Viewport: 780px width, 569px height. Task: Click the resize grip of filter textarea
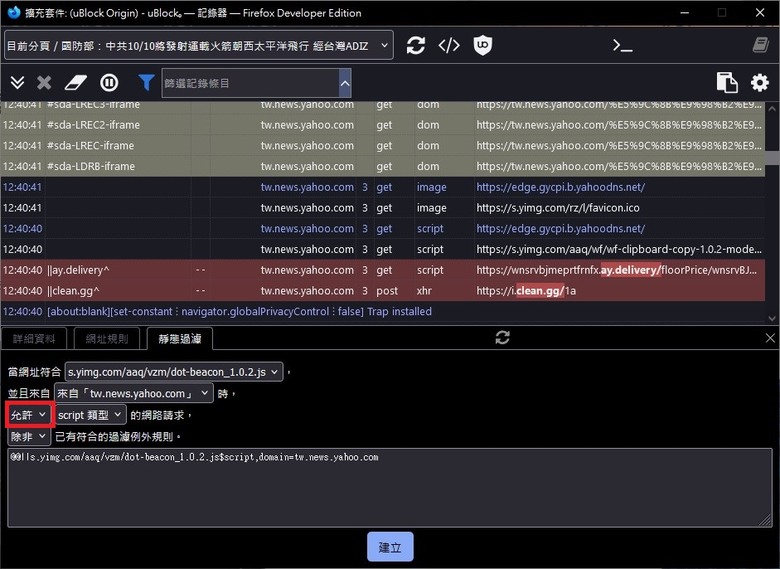[766, 521]
